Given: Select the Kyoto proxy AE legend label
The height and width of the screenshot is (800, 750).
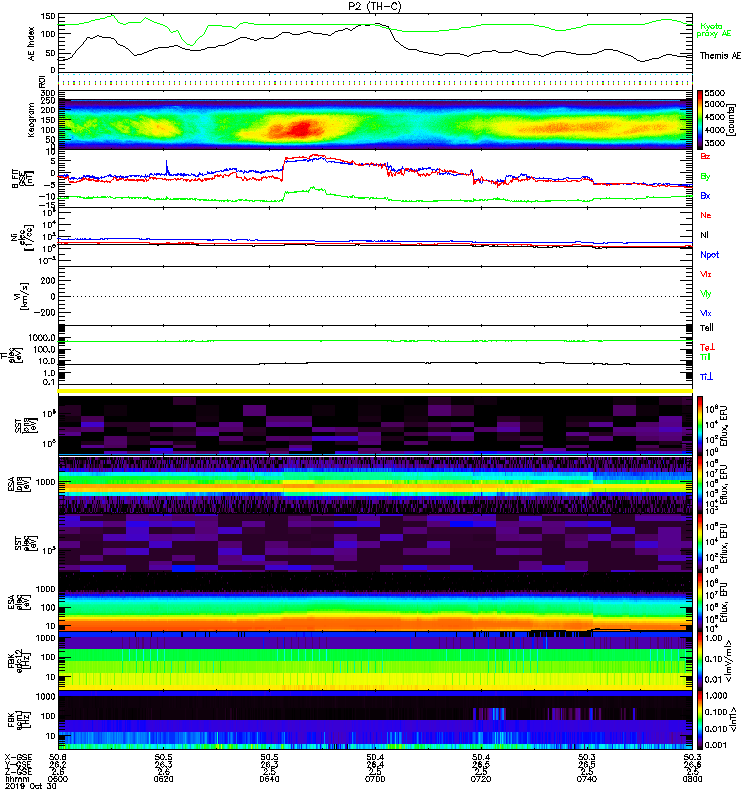Looking at the screenshot, I should click(714, 30).
